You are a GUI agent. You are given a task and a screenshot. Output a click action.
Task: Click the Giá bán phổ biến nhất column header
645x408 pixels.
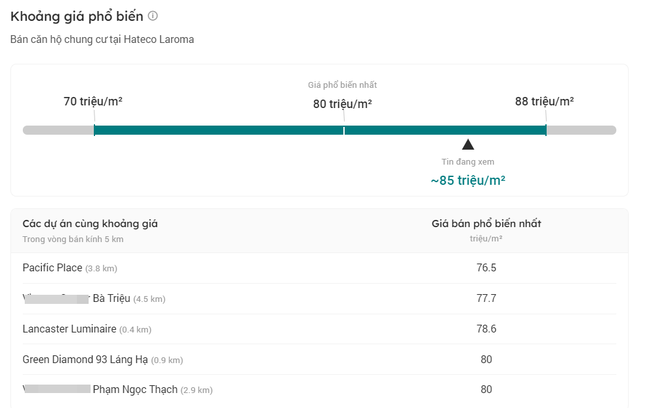click(486, 224)
